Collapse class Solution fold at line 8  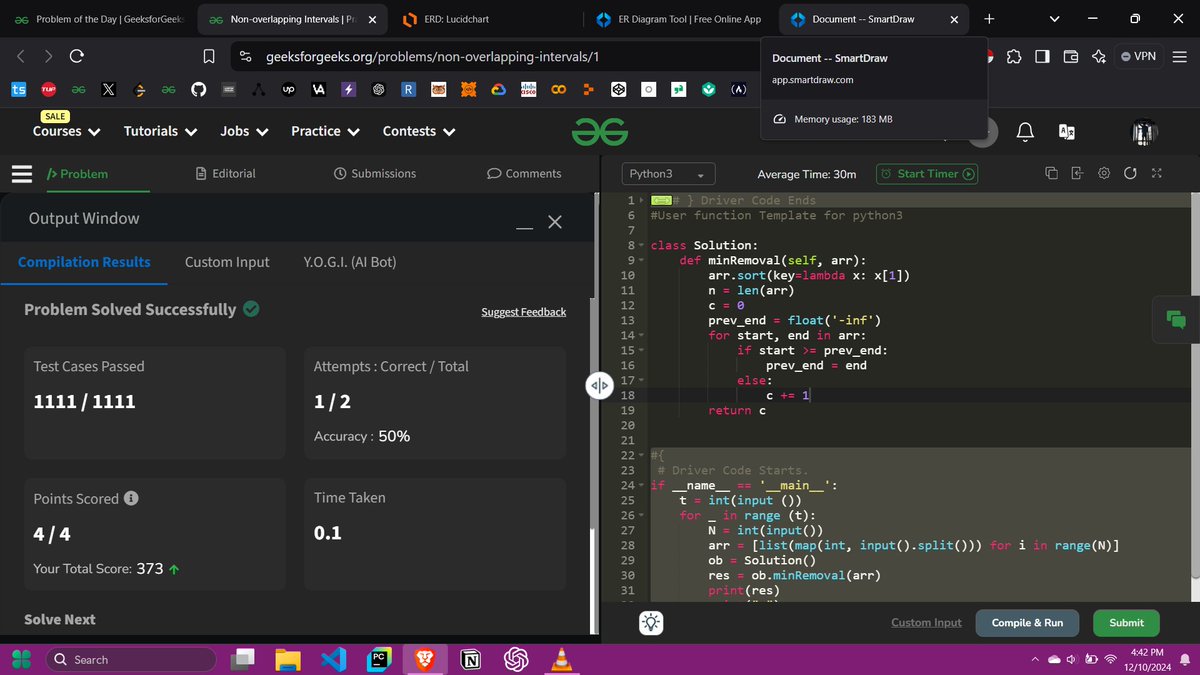[x=642, y=245]
